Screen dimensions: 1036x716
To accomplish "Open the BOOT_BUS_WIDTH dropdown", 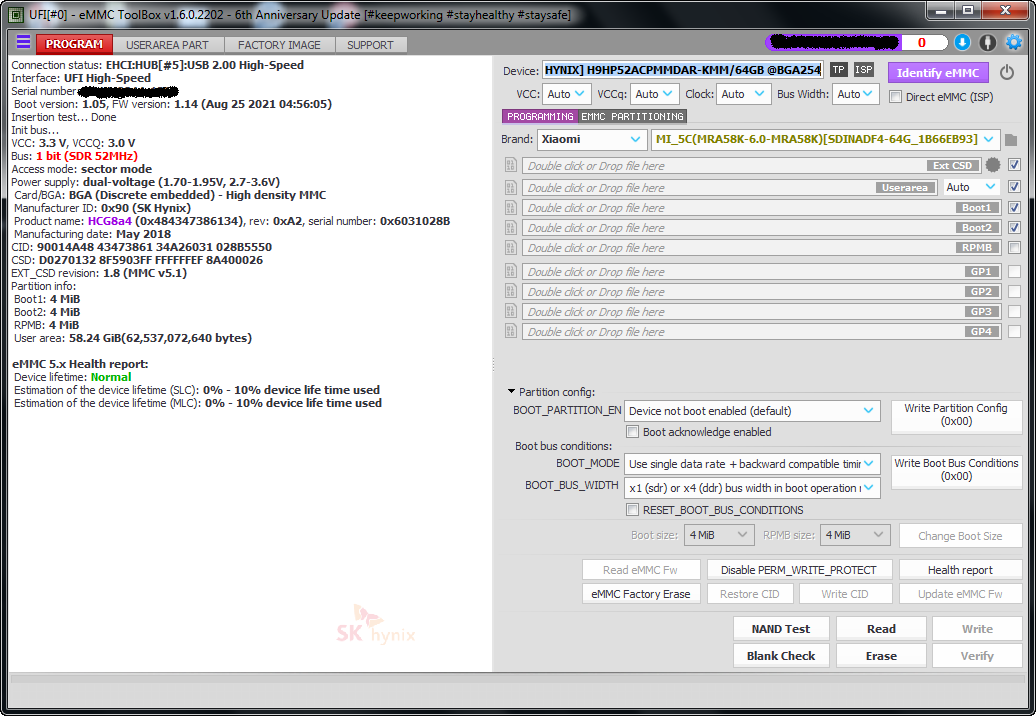I will click(x=752, y=488).
